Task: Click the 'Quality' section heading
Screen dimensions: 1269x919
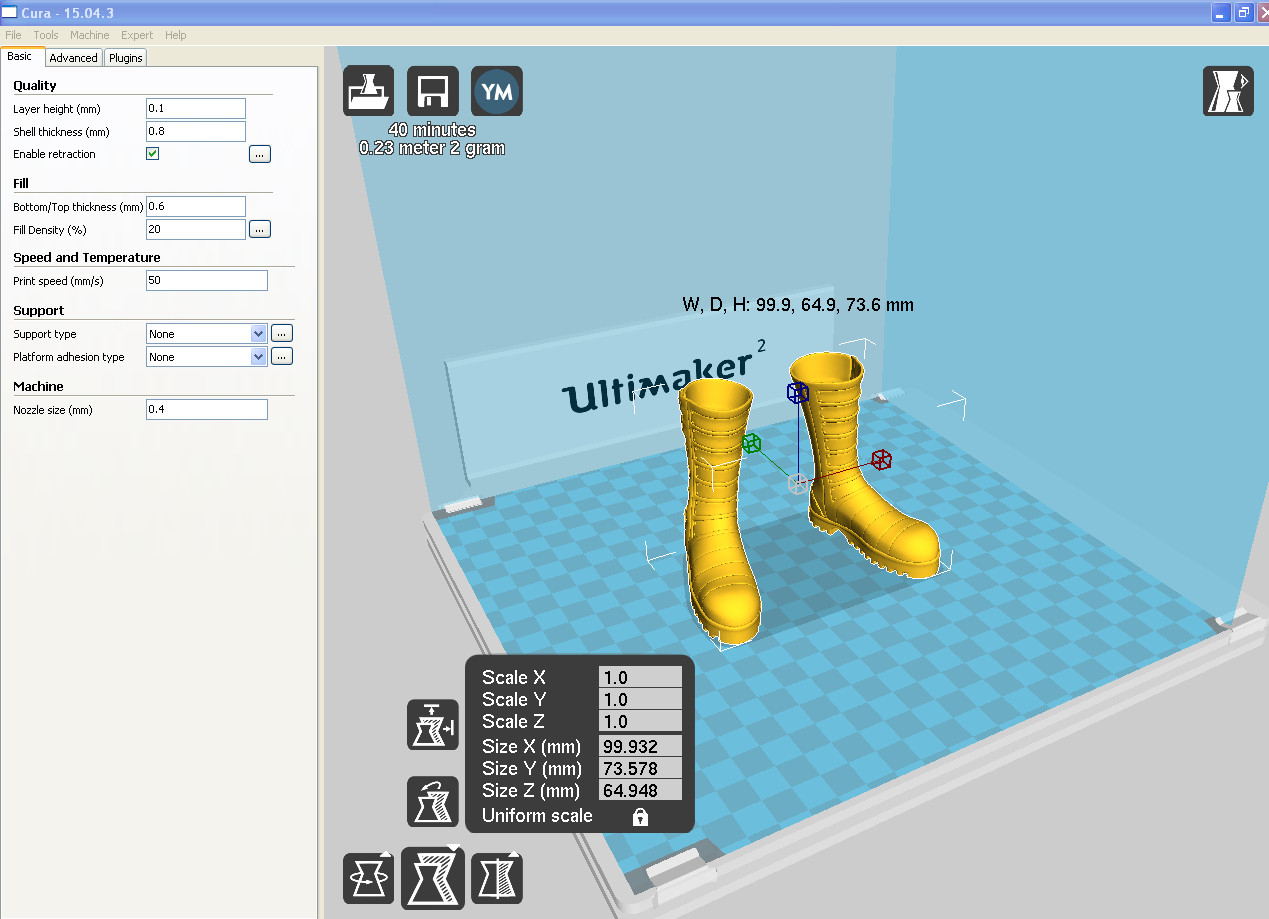Action: (x=35, y=85)
